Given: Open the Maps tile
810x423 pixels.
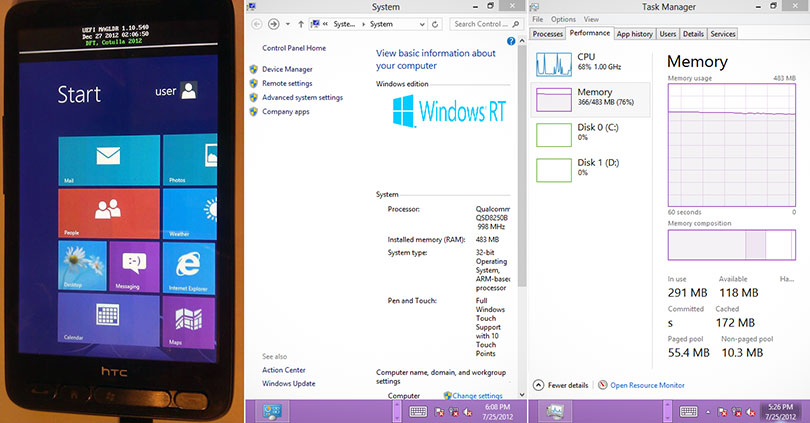Looking at the screenshot, I should pos(187,322).
